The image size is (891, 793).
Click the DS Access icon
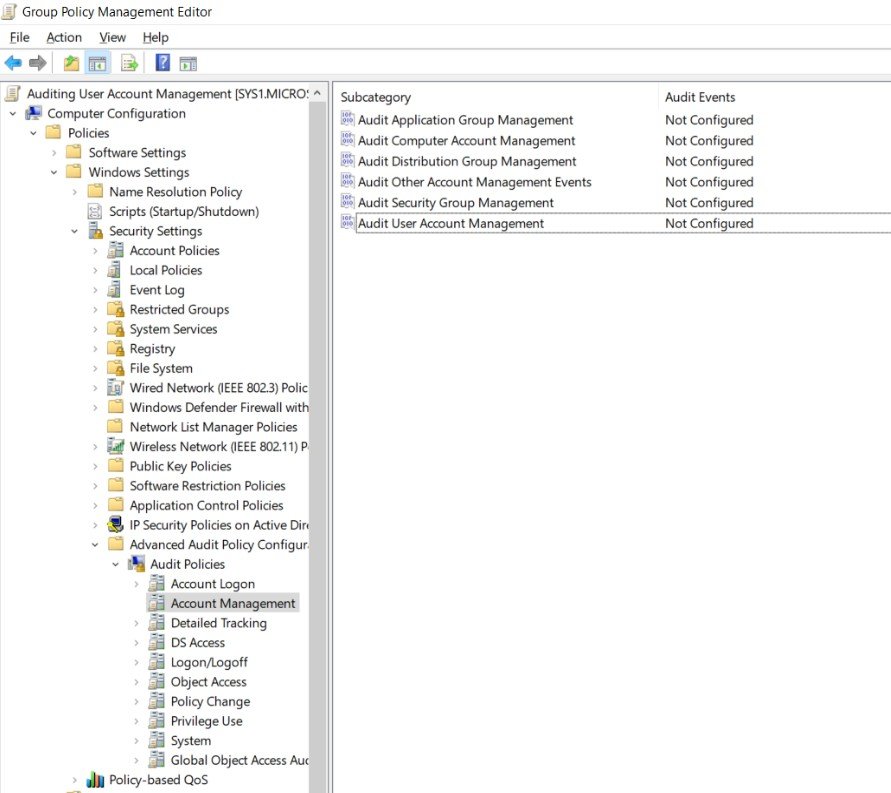(x=156, y=642)
